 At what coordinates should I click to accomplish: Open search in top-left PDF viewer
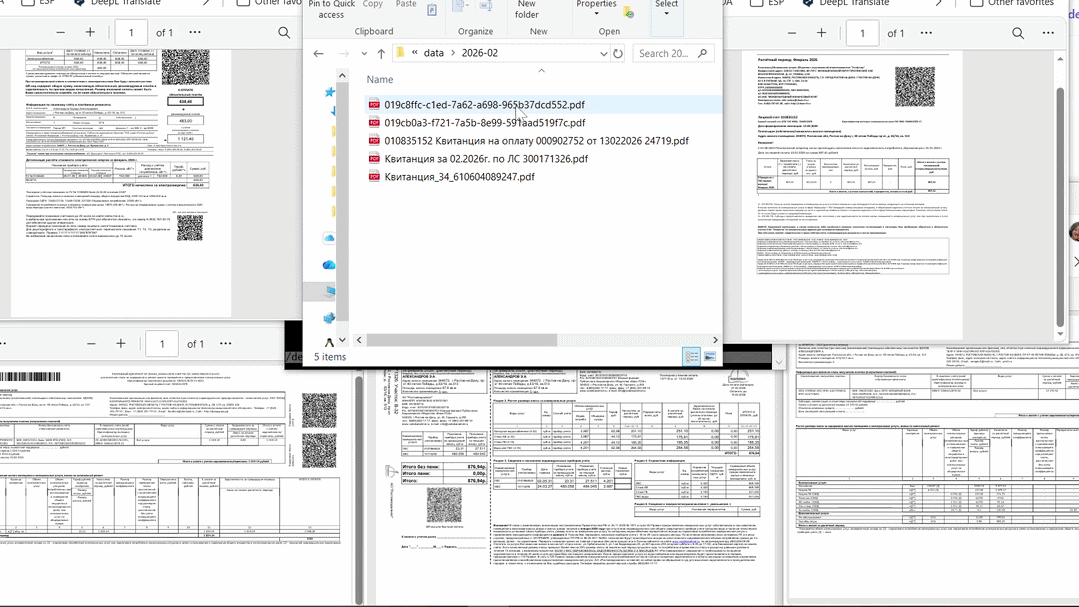point(284,32)
